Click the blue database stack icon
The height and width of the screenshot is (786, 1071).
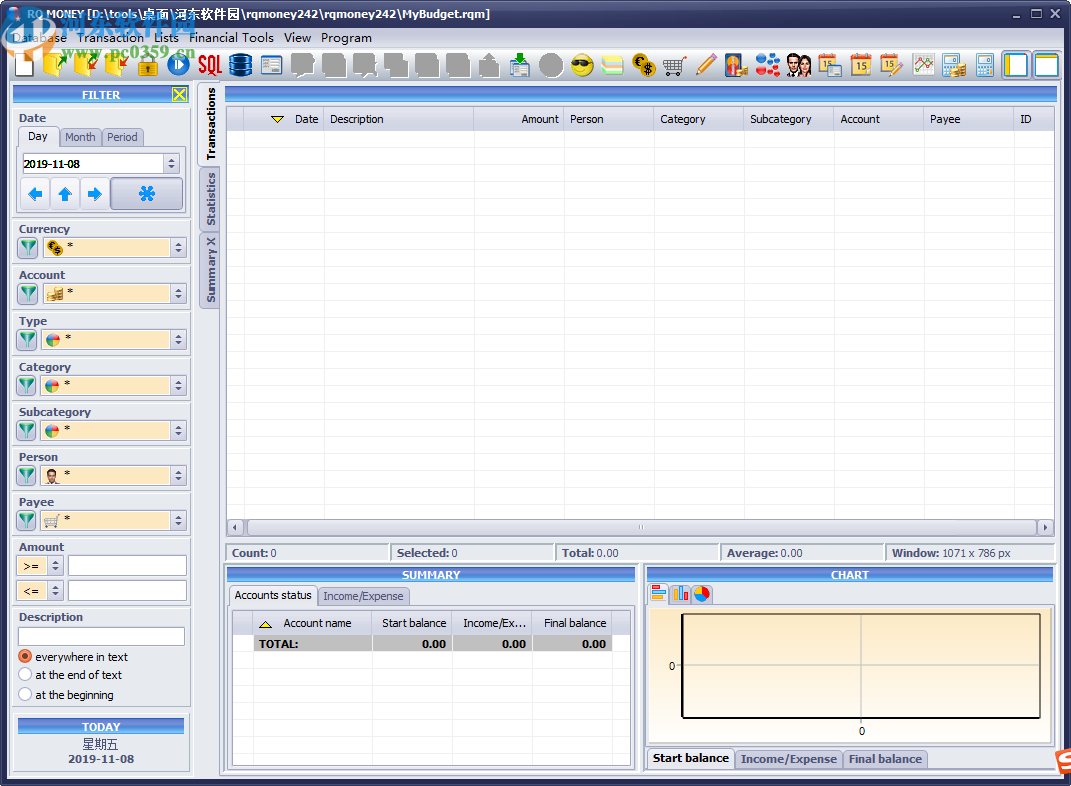click(x=240, y=65)
